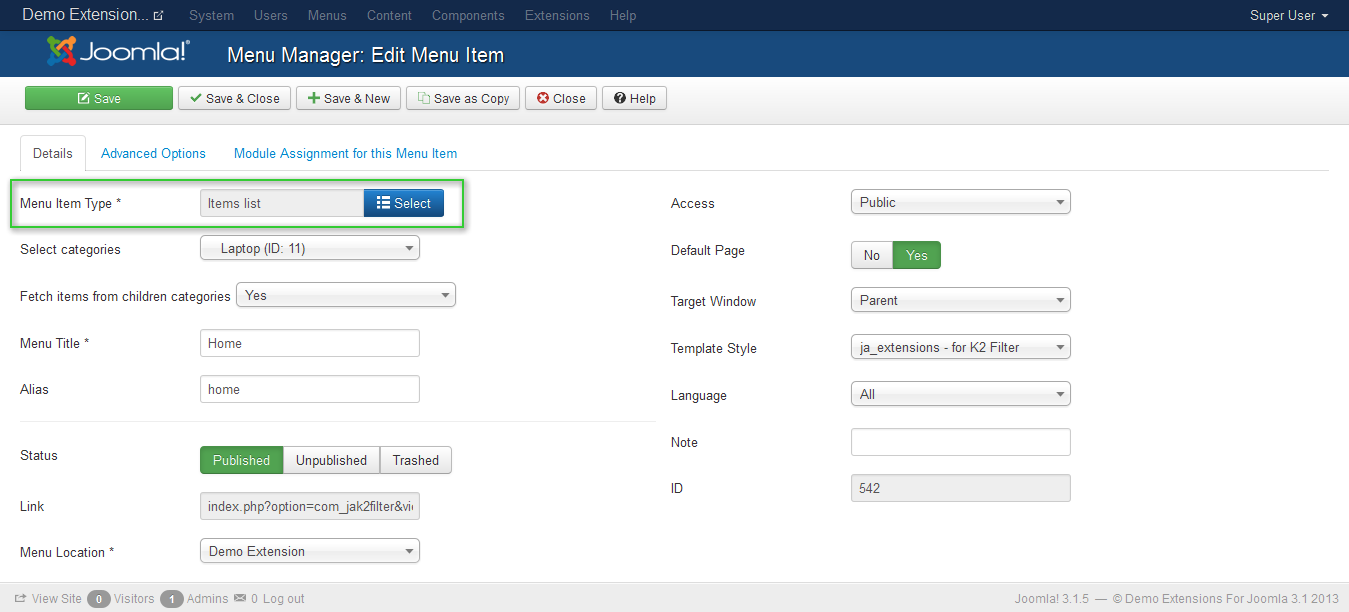1349x612 pixels.
Task: Set Default Page to No
Action: point(871,255)
